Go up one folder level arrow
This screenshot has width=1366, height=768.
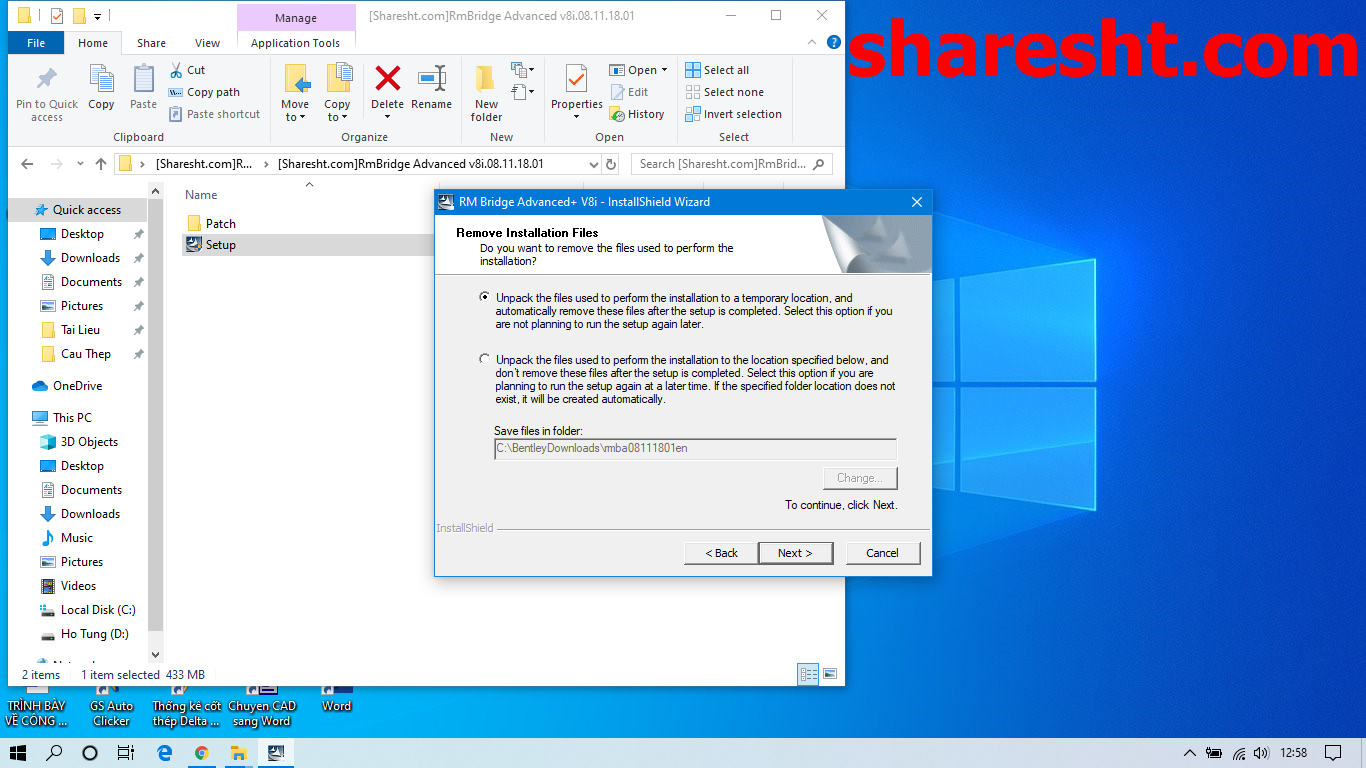101,164
